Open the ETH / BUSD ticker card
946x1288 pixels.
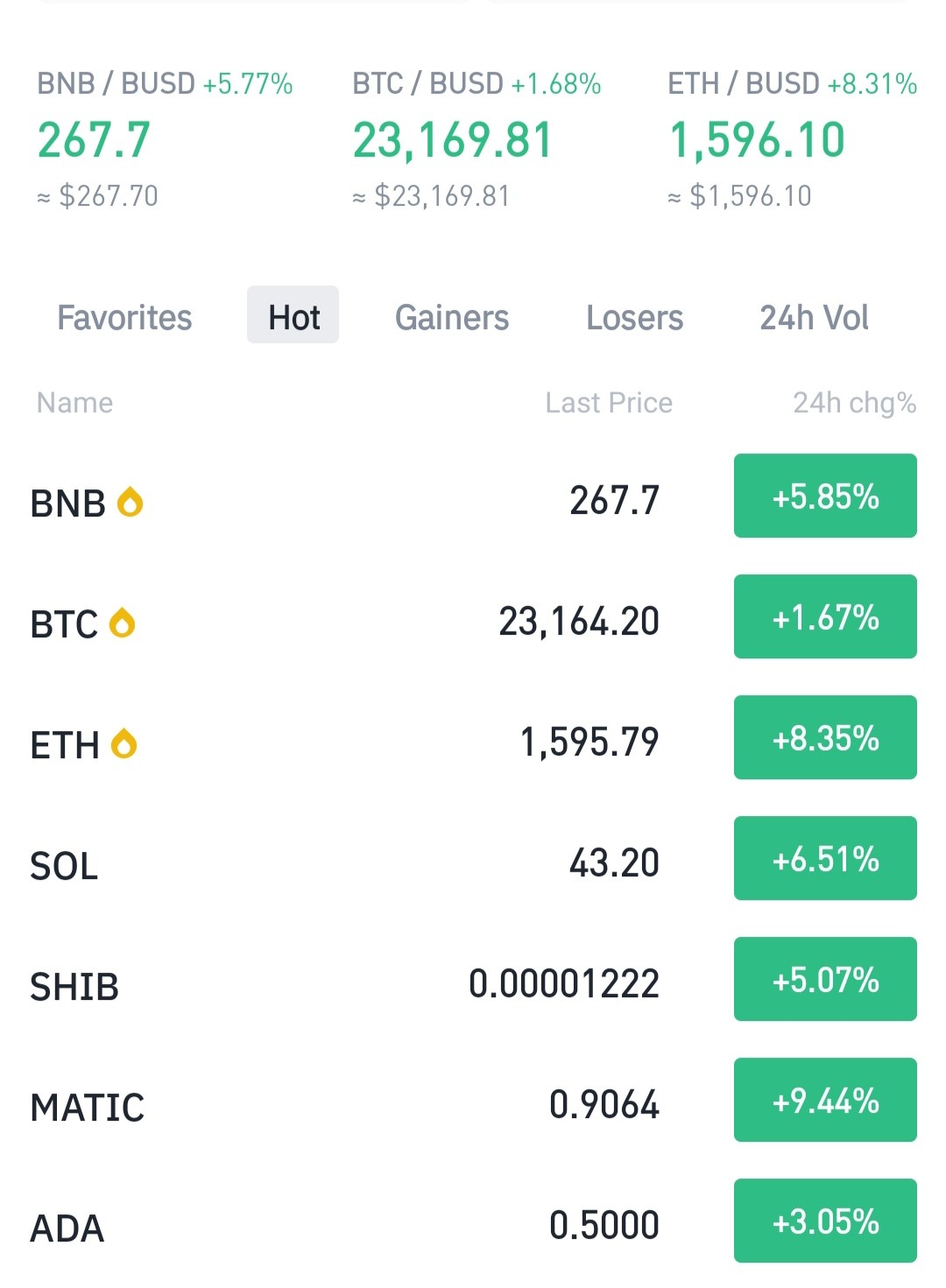(793, 138)
